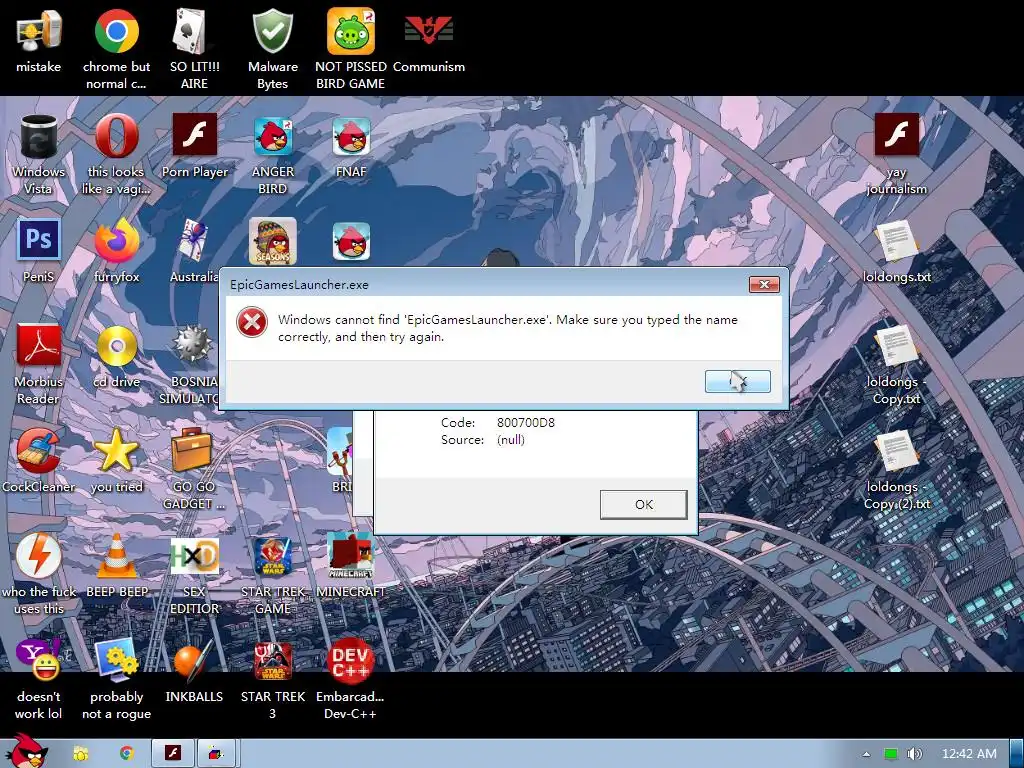
Task: Open "loldongs.txt" text file
Action: tap(897, 242)
